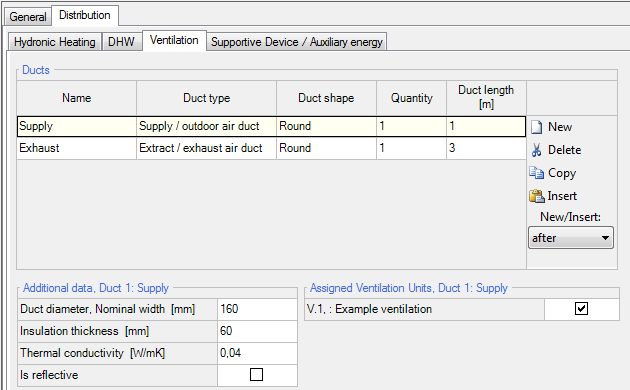Edit the Duct diameter value 160
The width and height of the screenshot is (630, 390).
(257, 309)
